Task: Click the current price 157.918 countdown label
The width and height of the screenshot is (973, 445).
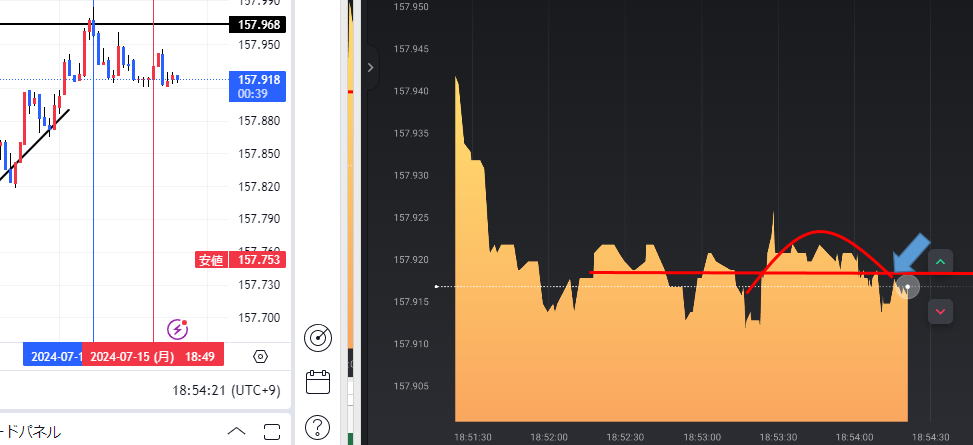Action: click(257, 85)
